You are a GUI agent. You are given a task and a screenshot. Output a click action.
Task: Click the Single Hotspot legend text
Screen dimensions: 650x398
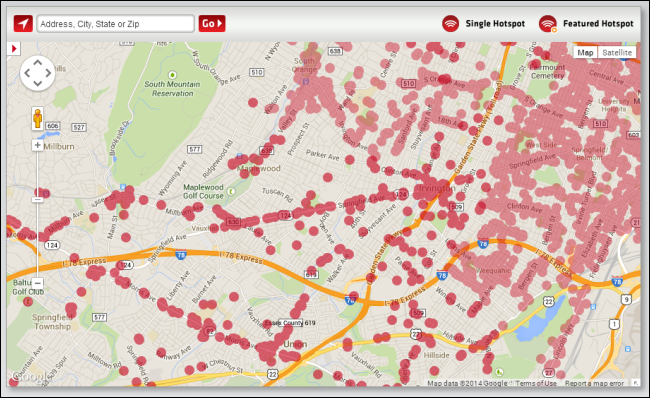click(x=495, y=24)
